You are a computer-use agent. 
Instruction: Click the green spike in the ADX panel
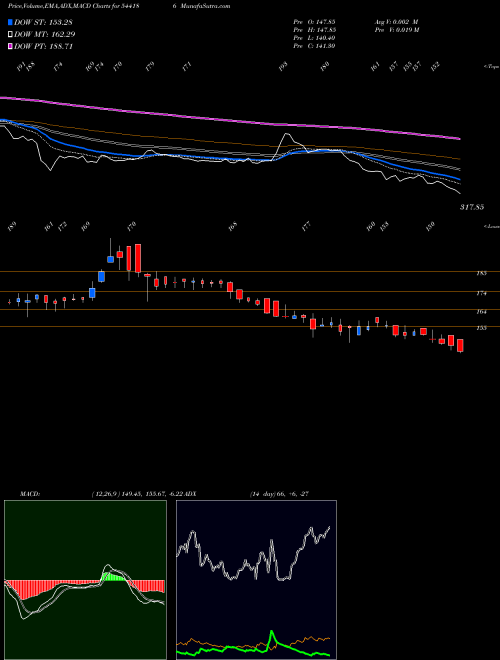[271, 638]
